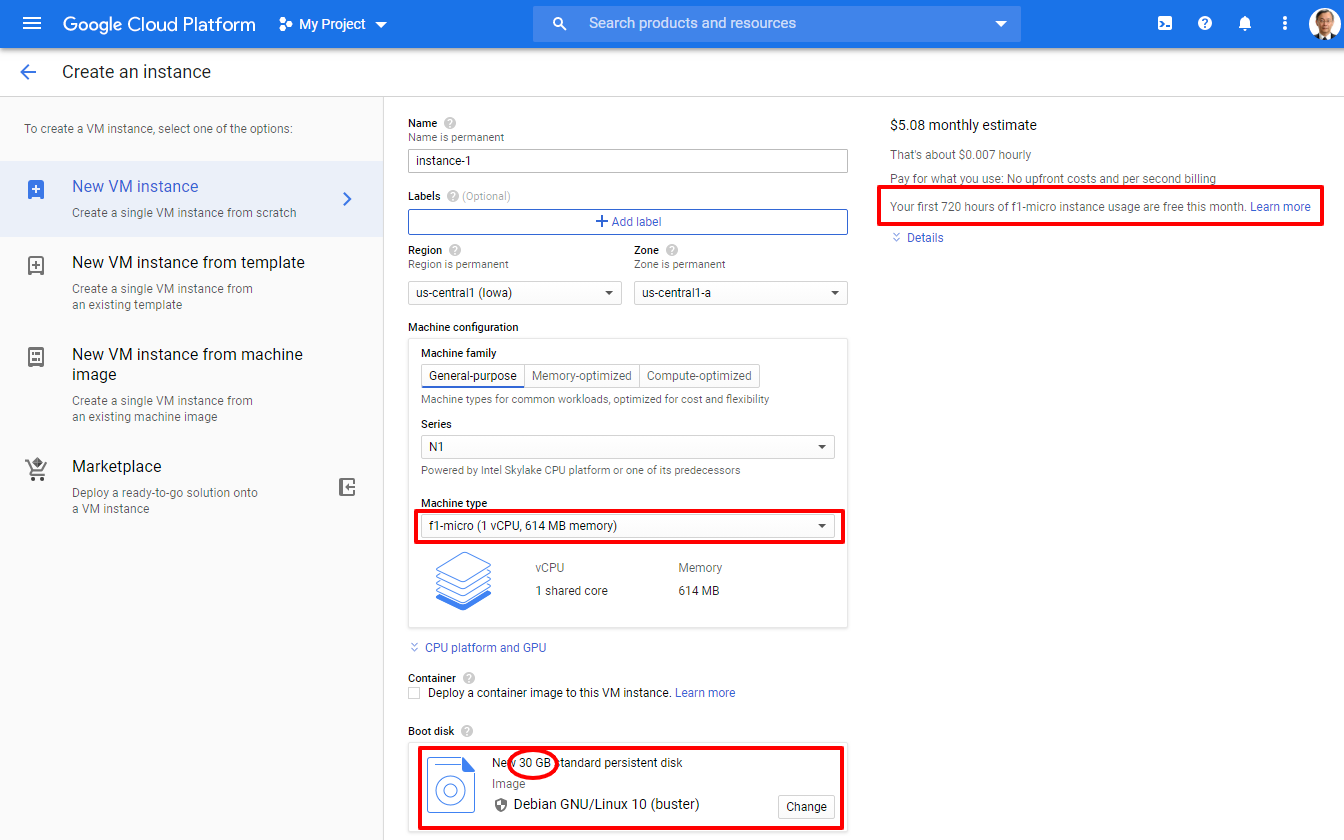
Task: Click the help icon next to Boot disk
Action: (467, 731)
